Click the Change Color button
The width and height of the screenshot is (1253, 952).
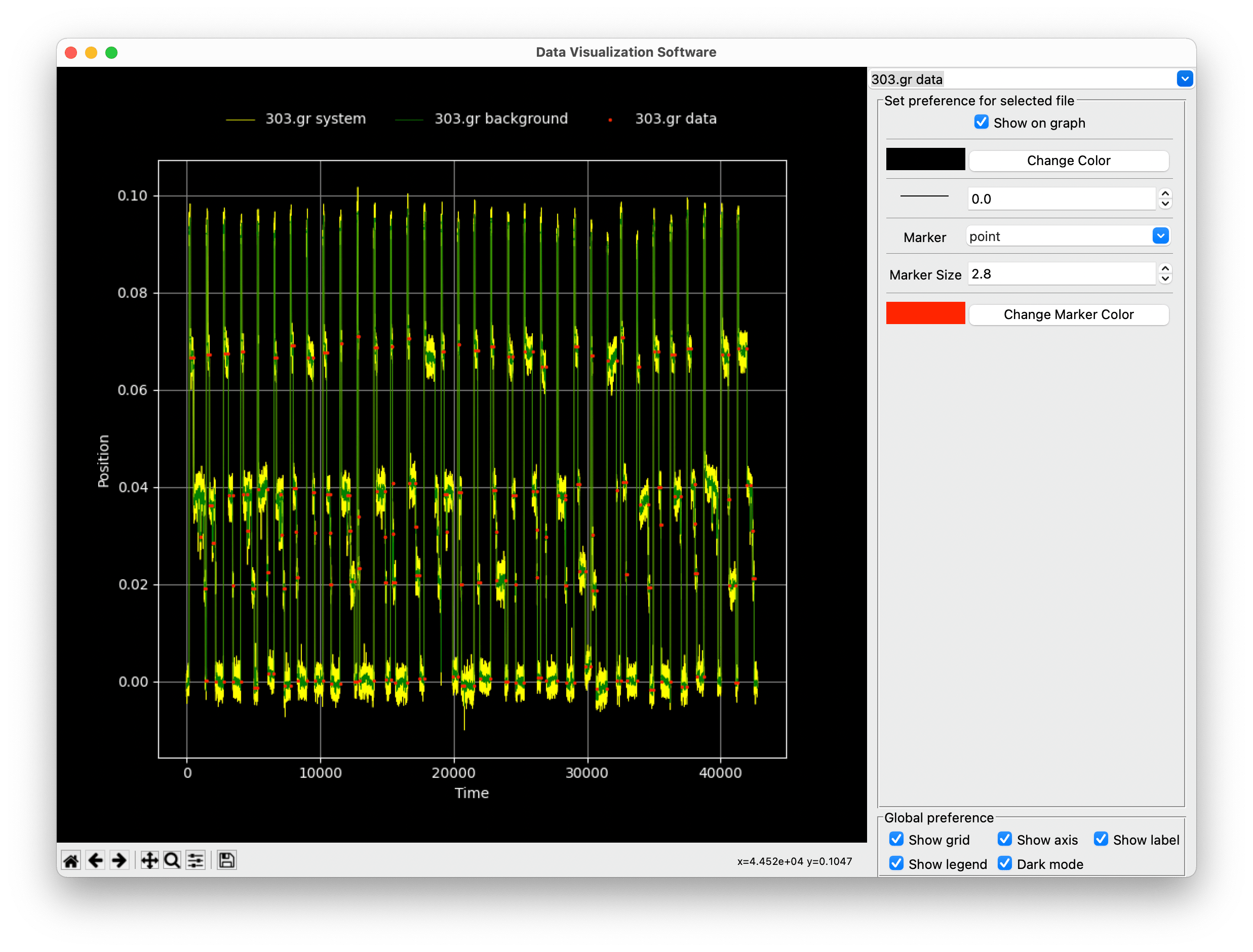(1068, 161)
